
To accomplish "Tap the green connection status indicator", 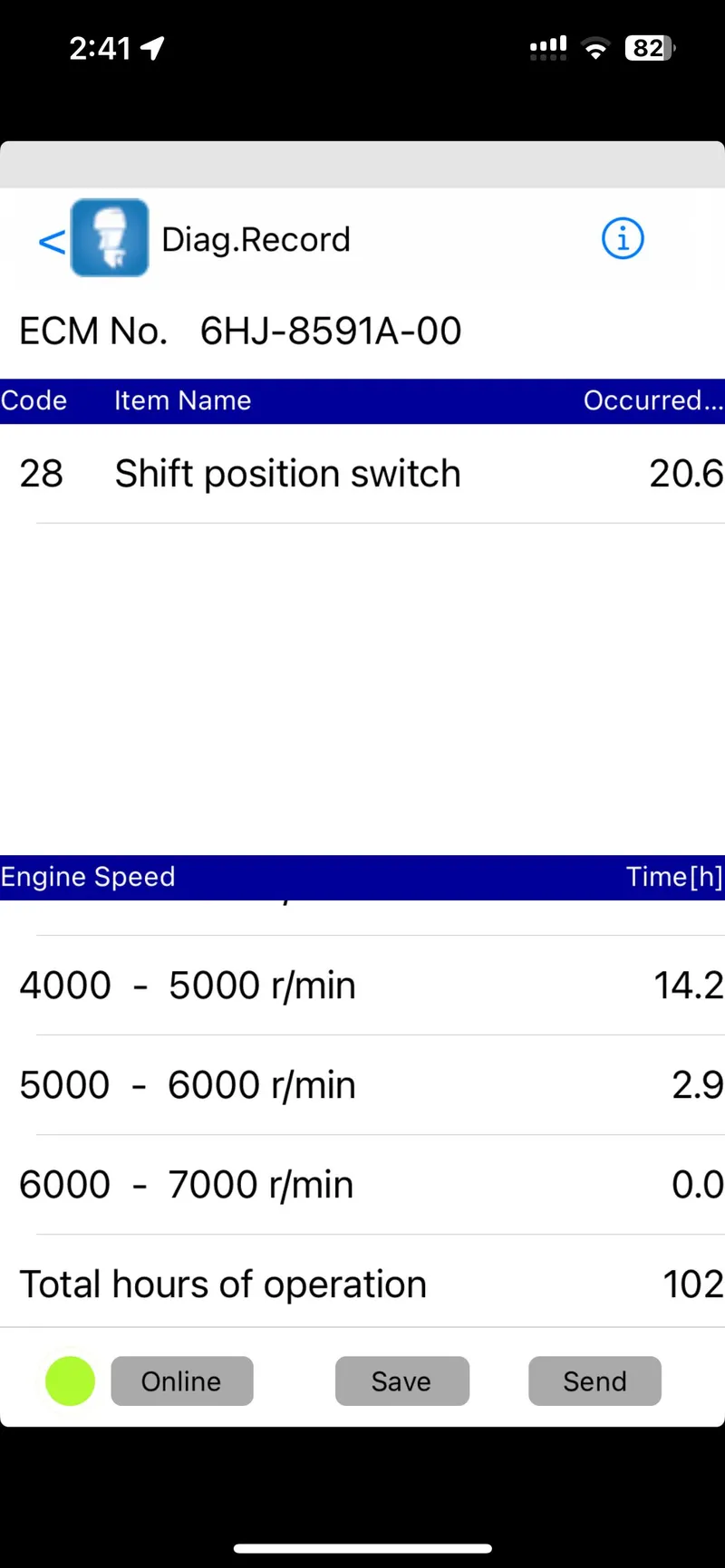I will (x=70, y=1381).
